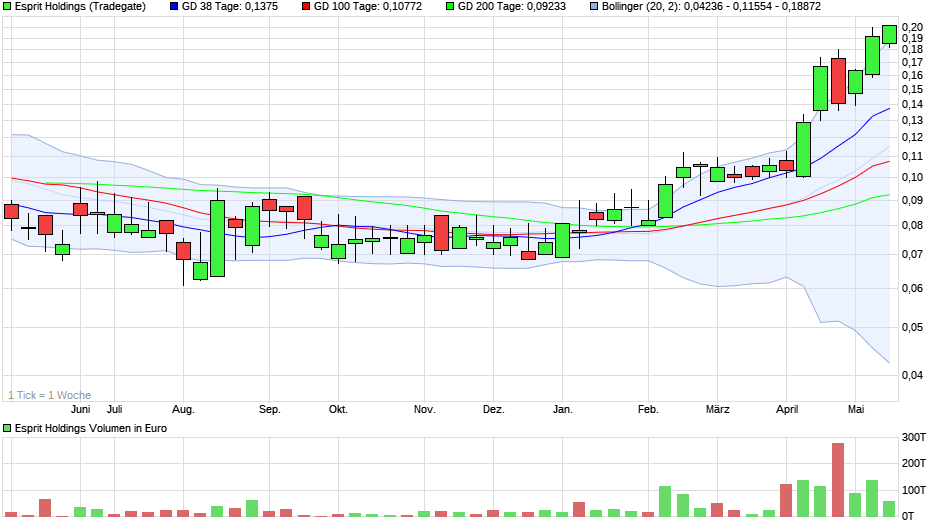Viewport: 940px width, 526px height.
Task: Click the 300T volume axis label
Action: point(914,437)
